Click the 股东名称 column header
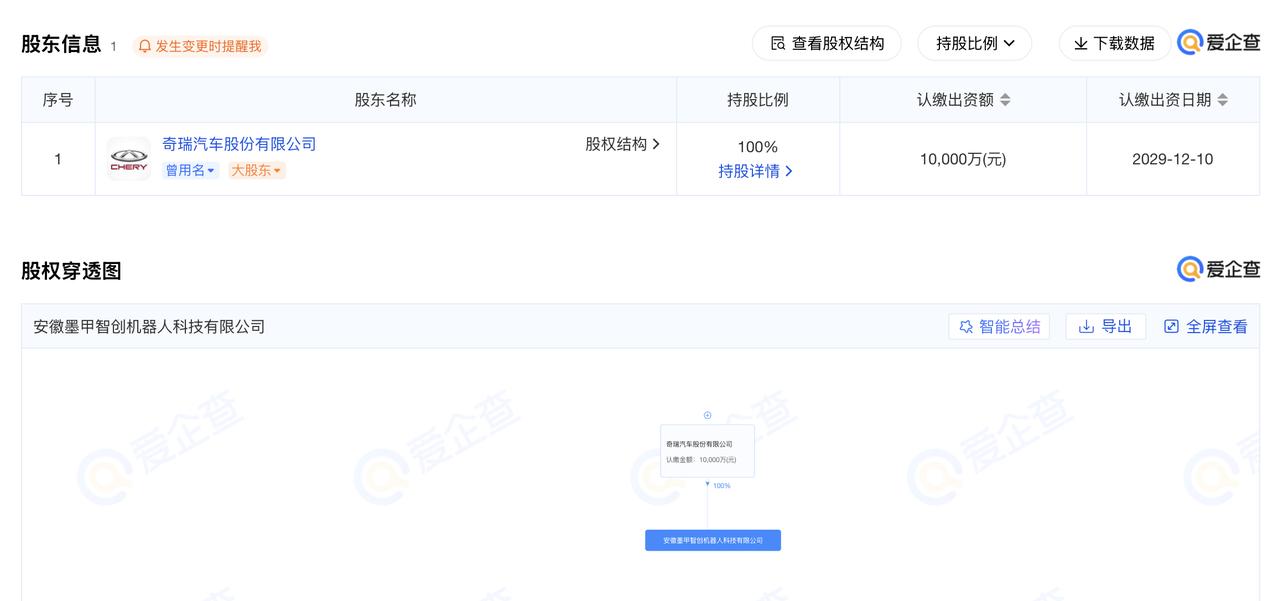 (x=386, y=100)
